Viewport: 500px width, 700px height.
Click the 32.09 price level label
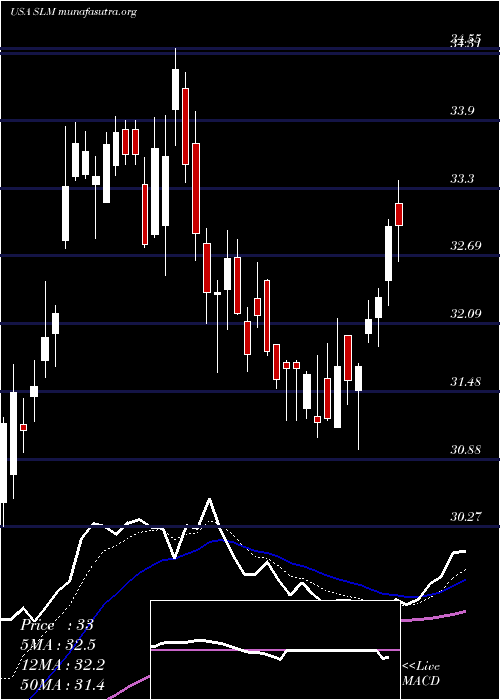coord(465,314)
